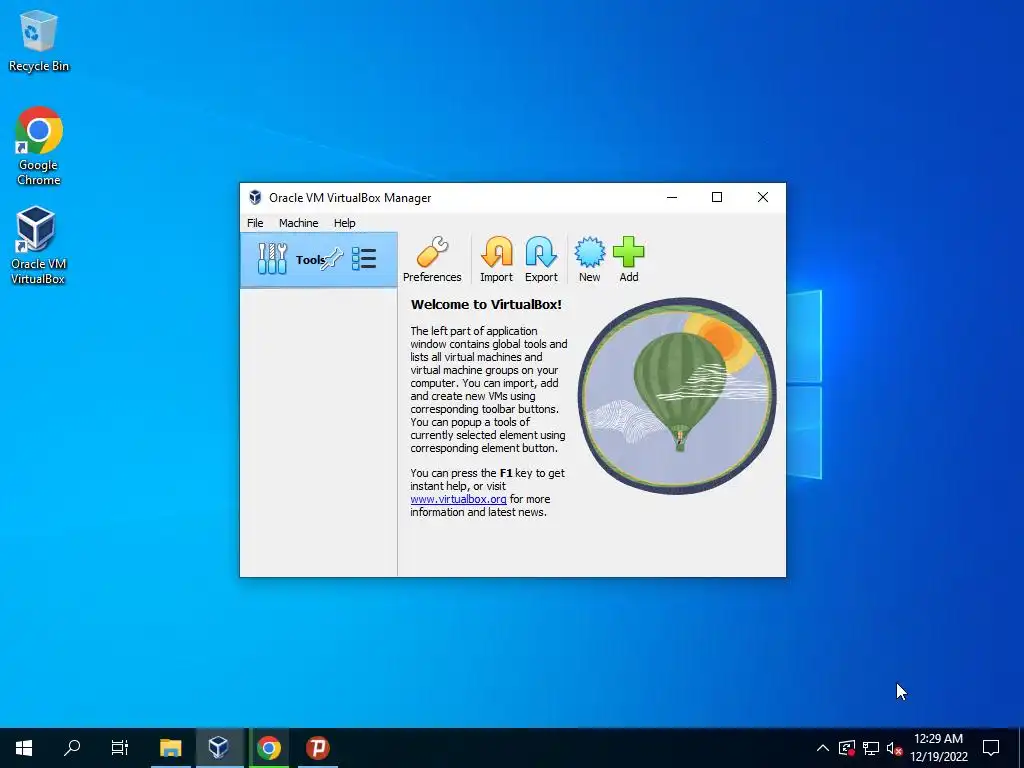The height and width of the screenshot is (768, 1024).
Task: Close the VirtualBox Manager window
Action: click(762, 197)
